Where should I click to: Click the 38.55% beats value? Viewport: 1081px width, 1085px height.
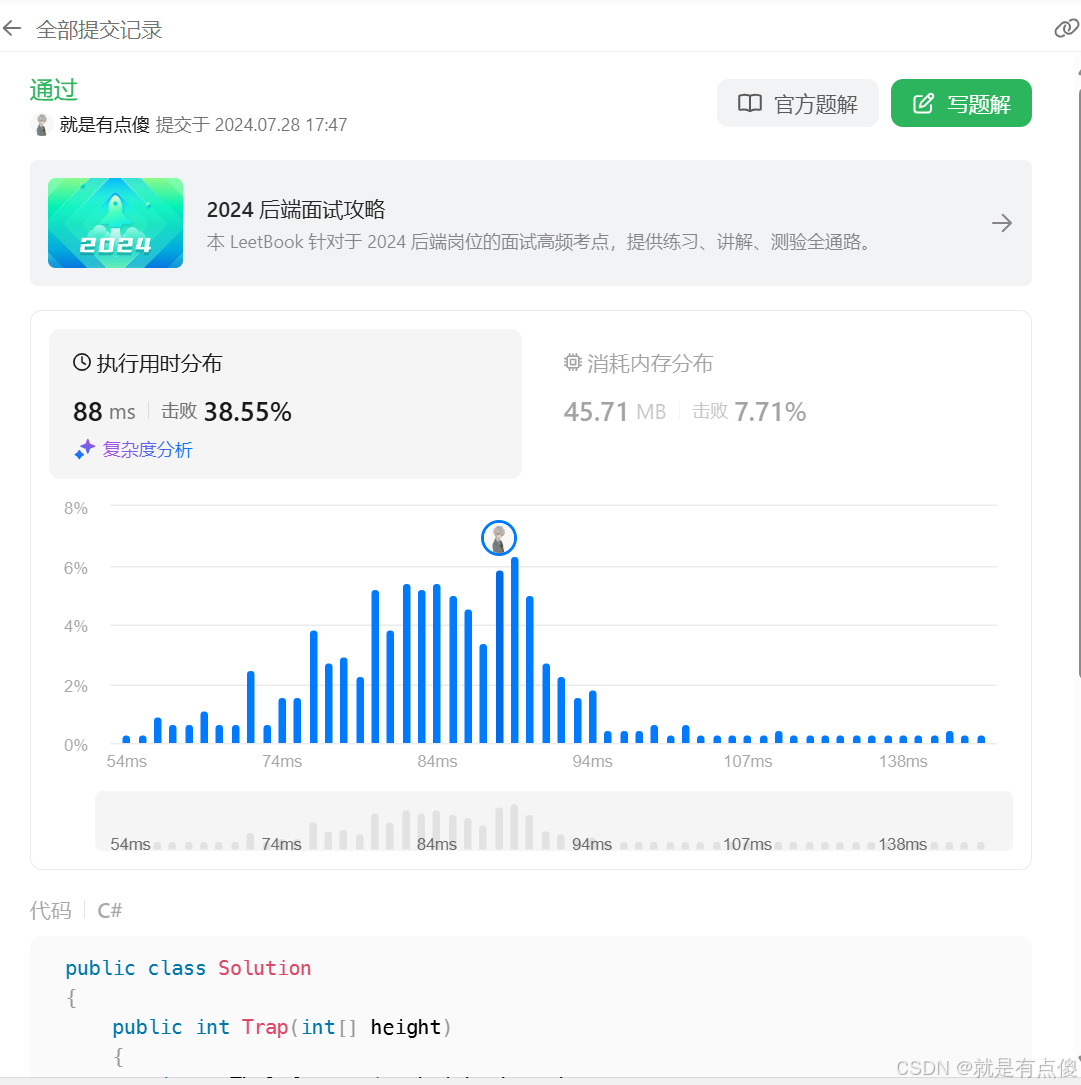click(x=248, y=412)
